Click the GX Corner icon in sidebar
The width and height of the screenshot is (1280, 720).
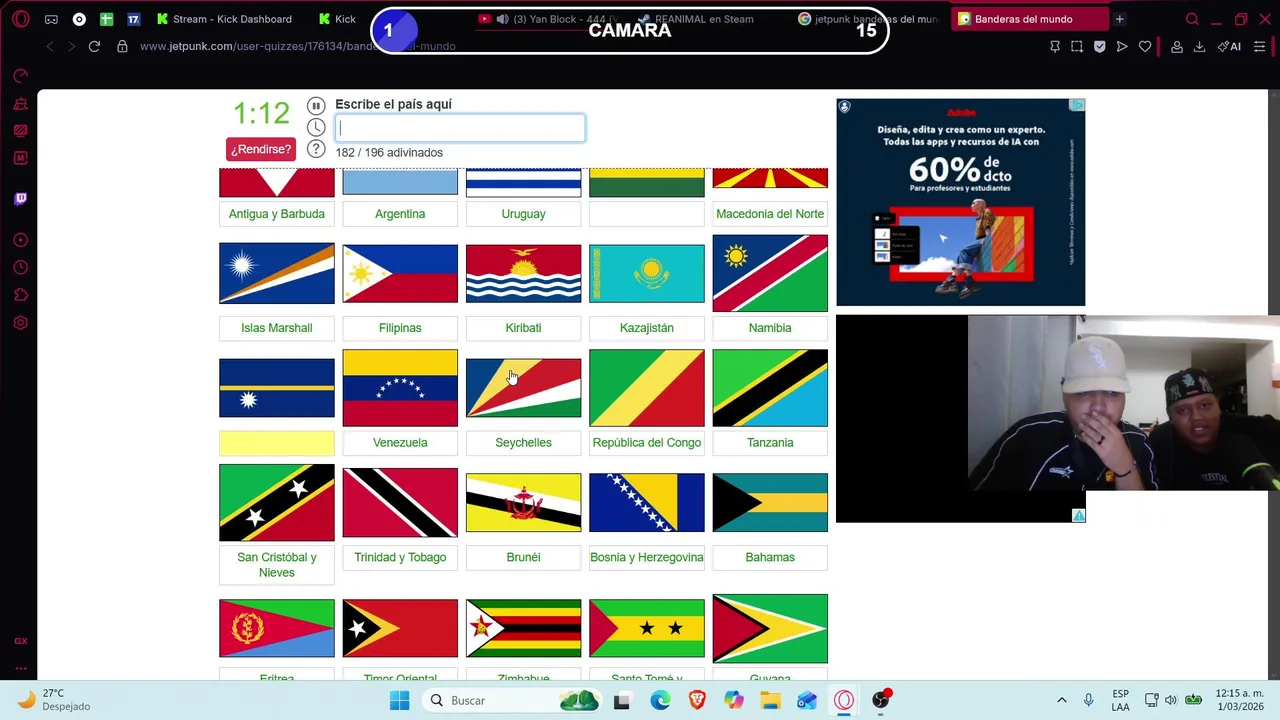(21, 641)
